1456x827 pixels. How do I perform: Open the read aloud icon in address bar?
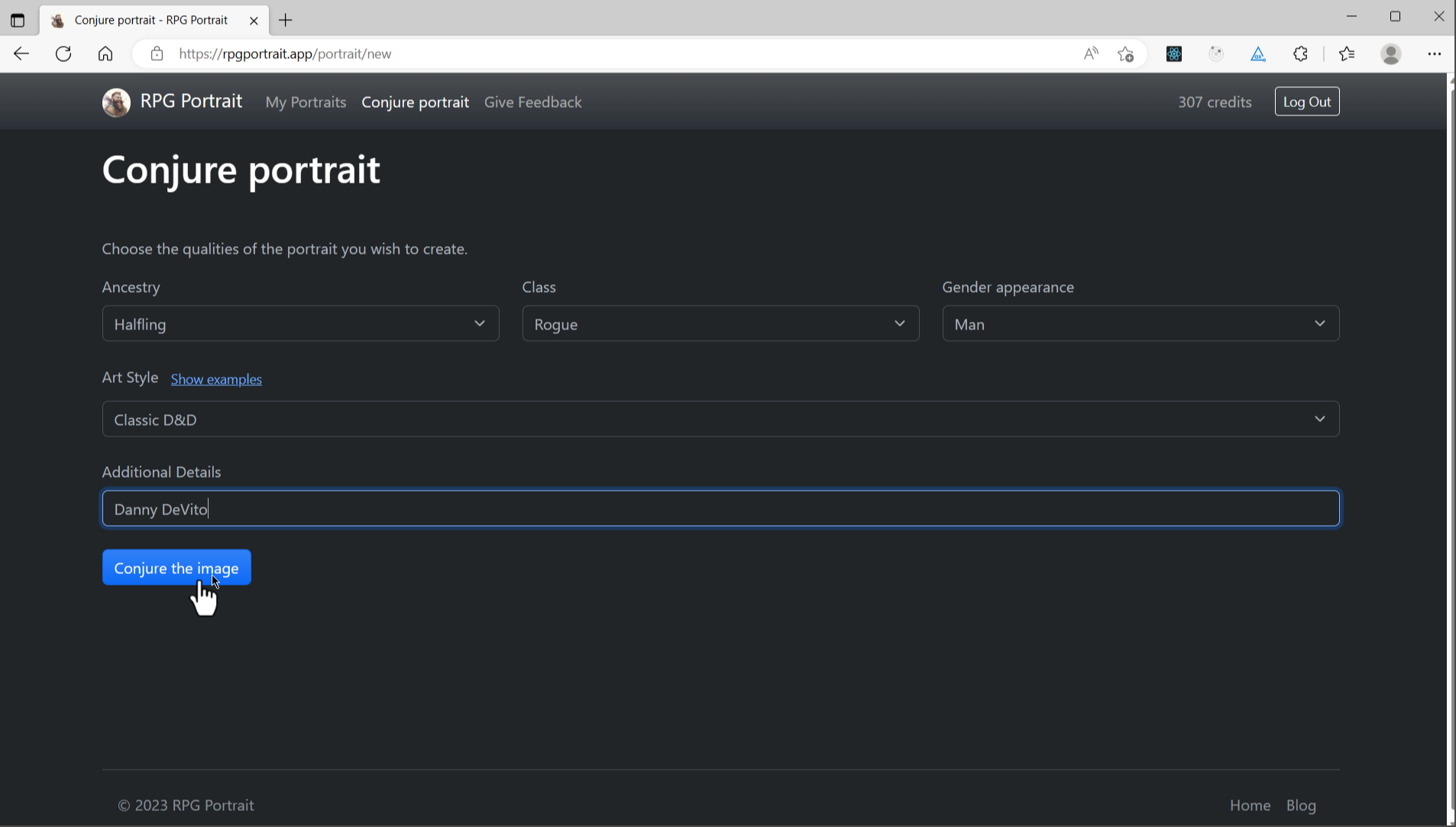(x=1091, y=54)
